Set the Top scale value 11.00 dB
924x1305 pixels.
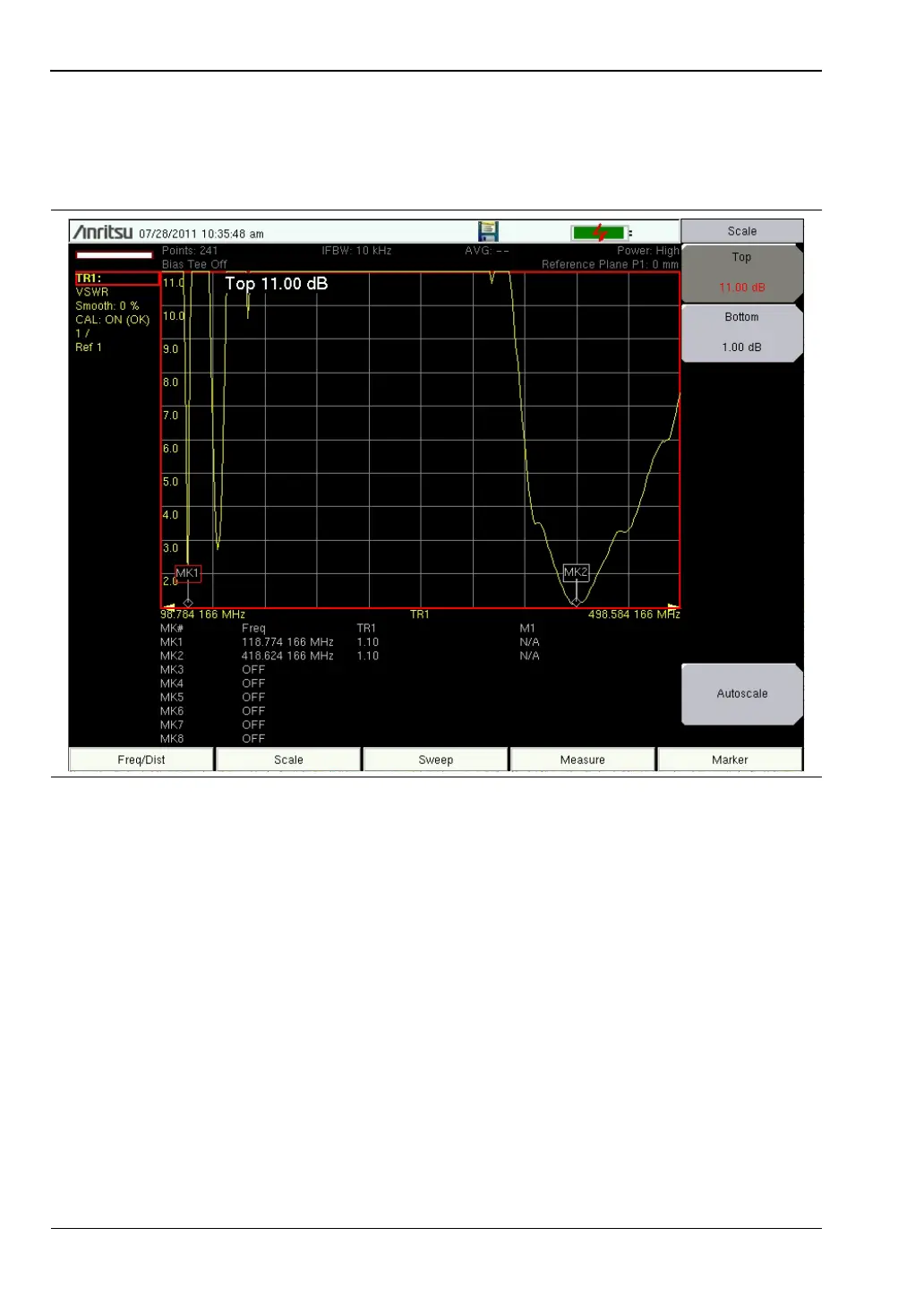click(x=742, y=273)
